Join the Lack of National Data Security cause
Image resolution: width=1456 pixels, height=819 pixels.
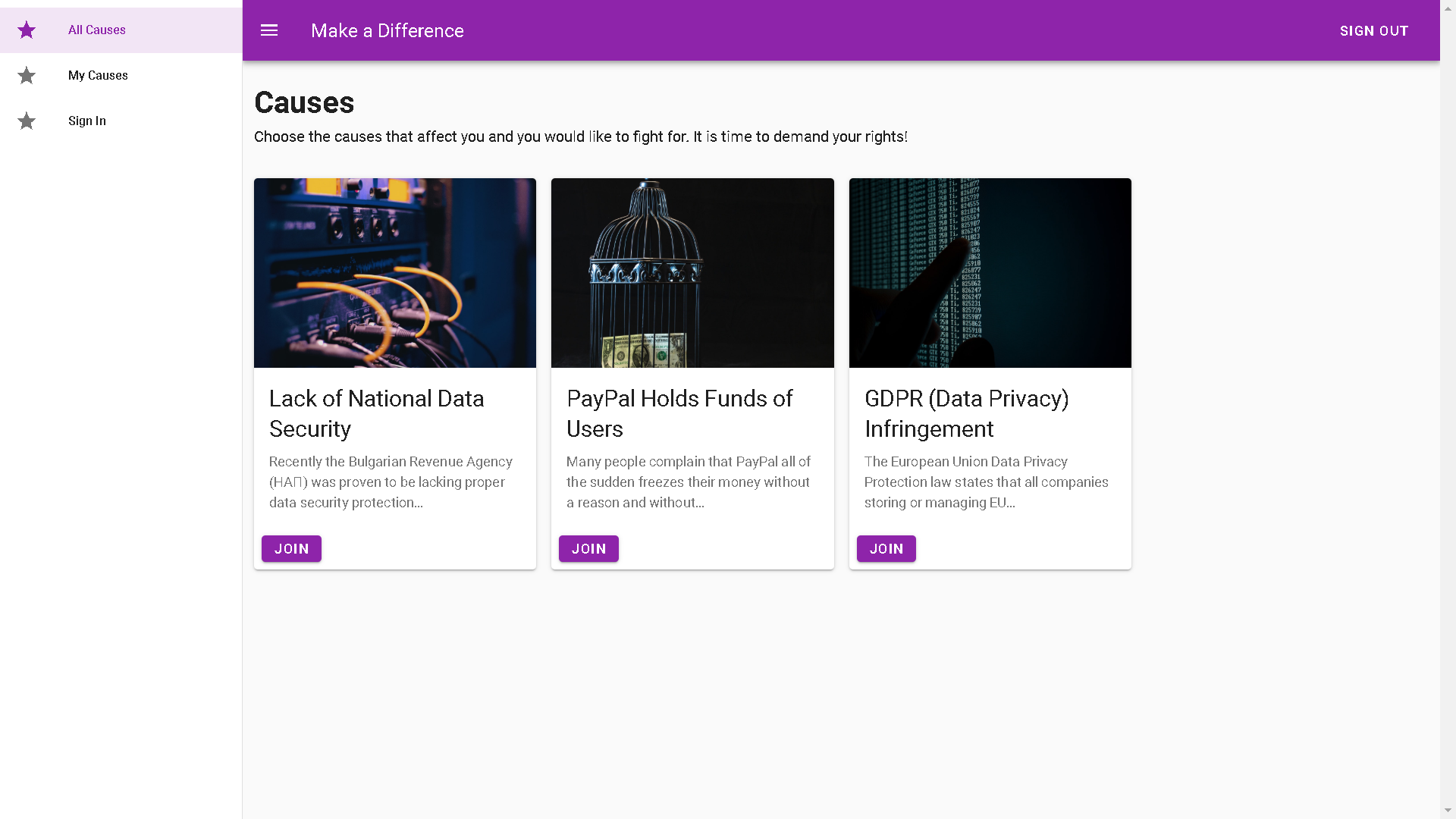pyautogui.click(x=291, y=549)
